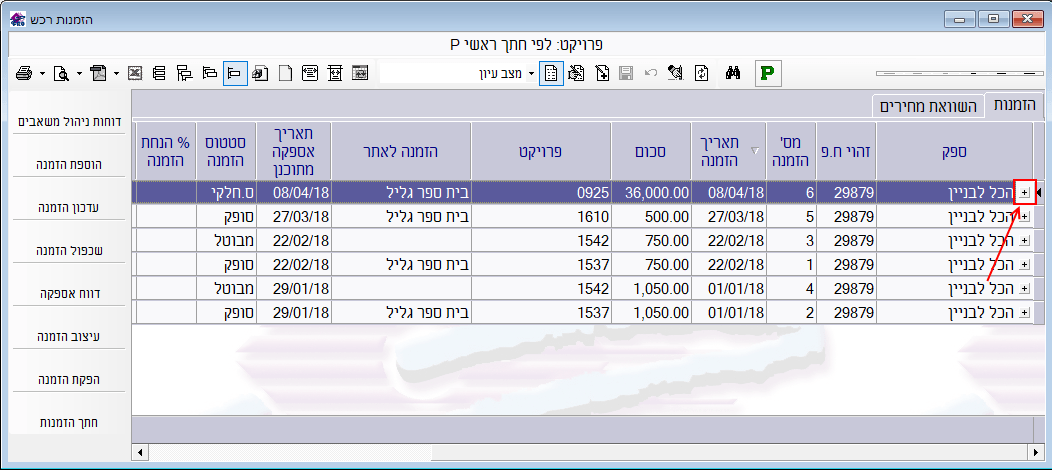Expand the first order row for supplier הכל לבניין
The height and width of the screenshot is (470, 1052).
(1023, 192)
